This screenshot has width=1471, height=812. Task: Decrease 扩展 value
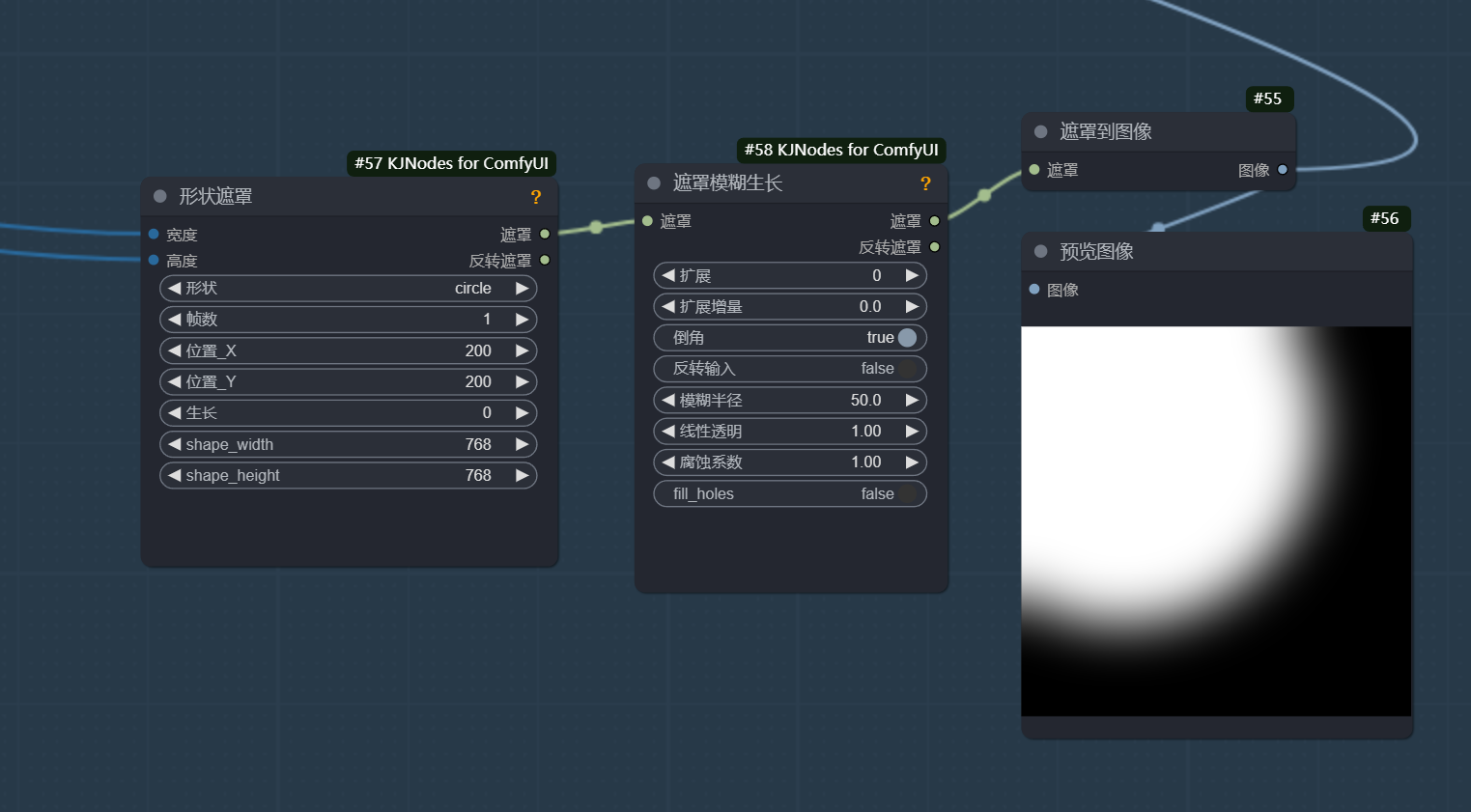[x=668, y=275]
